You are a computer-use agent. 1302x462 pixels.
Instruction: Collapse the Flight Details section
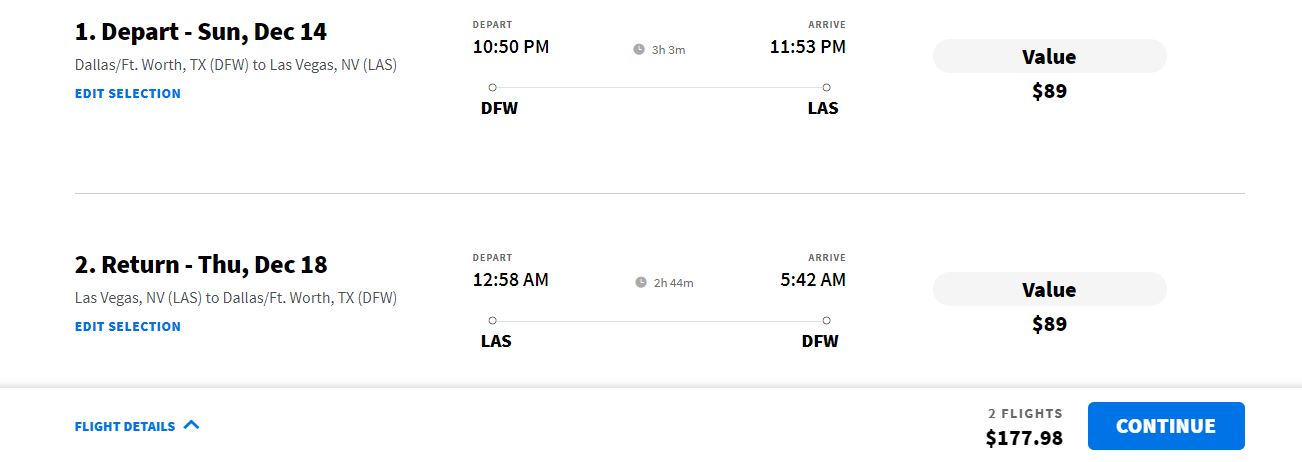[125, 426]
